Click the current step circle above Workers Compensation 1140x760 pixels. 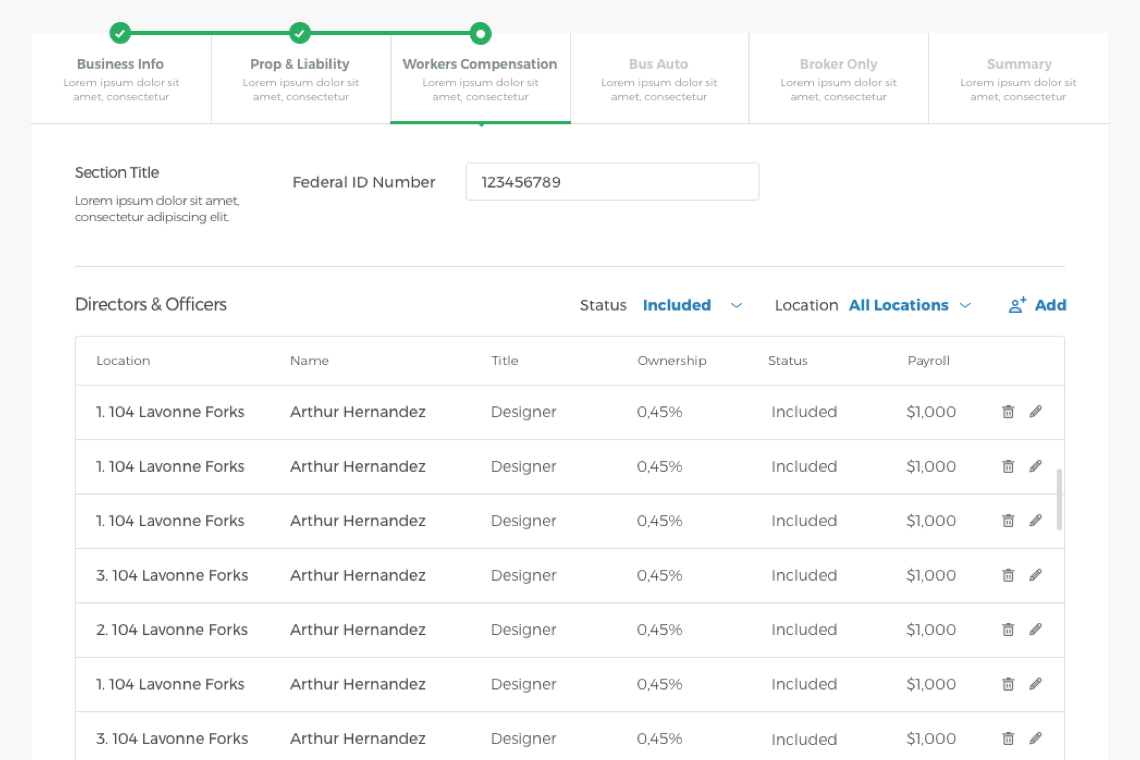coord(480,33)
